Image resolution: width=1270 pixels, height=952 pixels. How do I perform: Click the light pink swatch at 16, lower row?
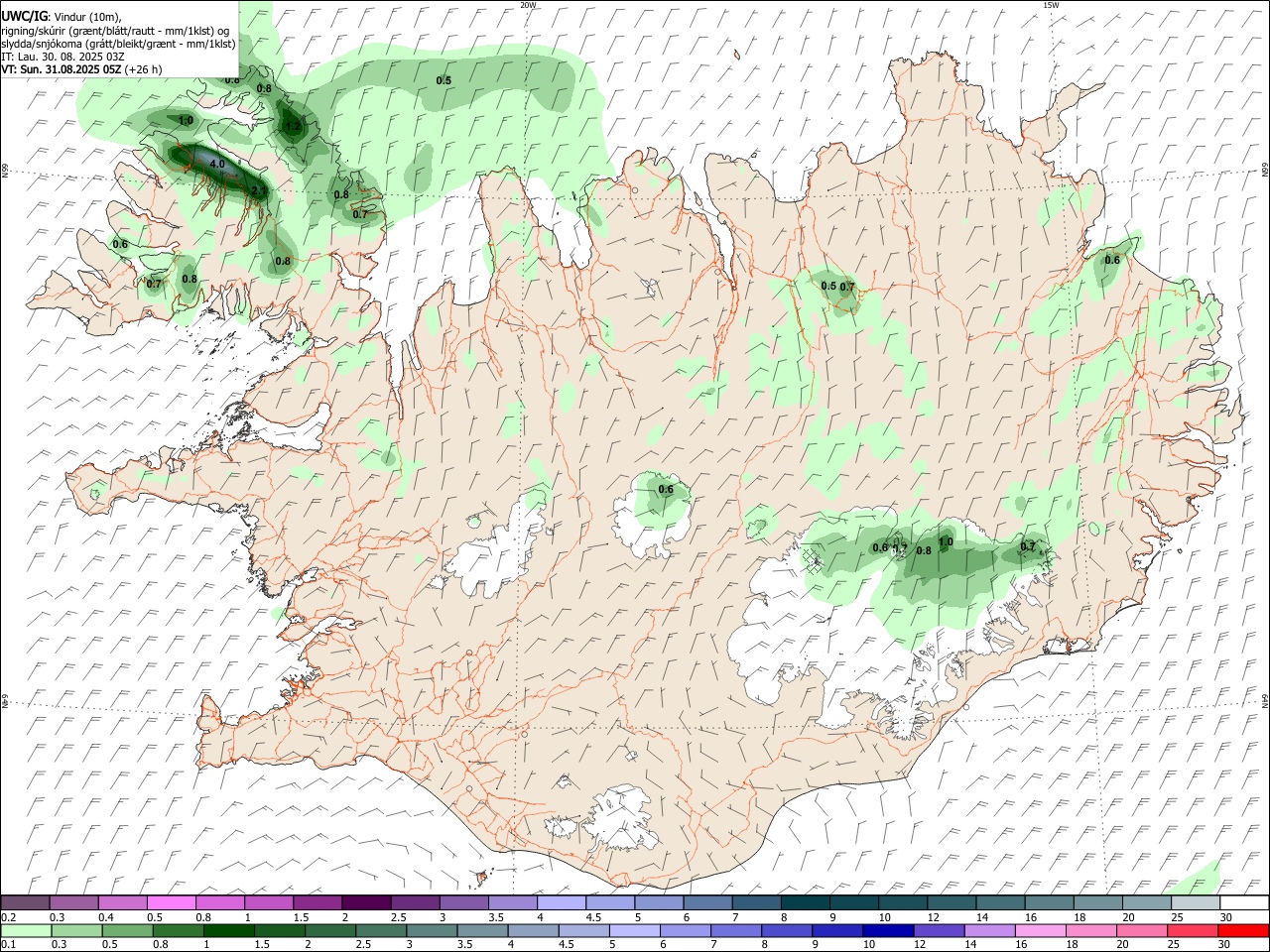tap(1041, 931)
